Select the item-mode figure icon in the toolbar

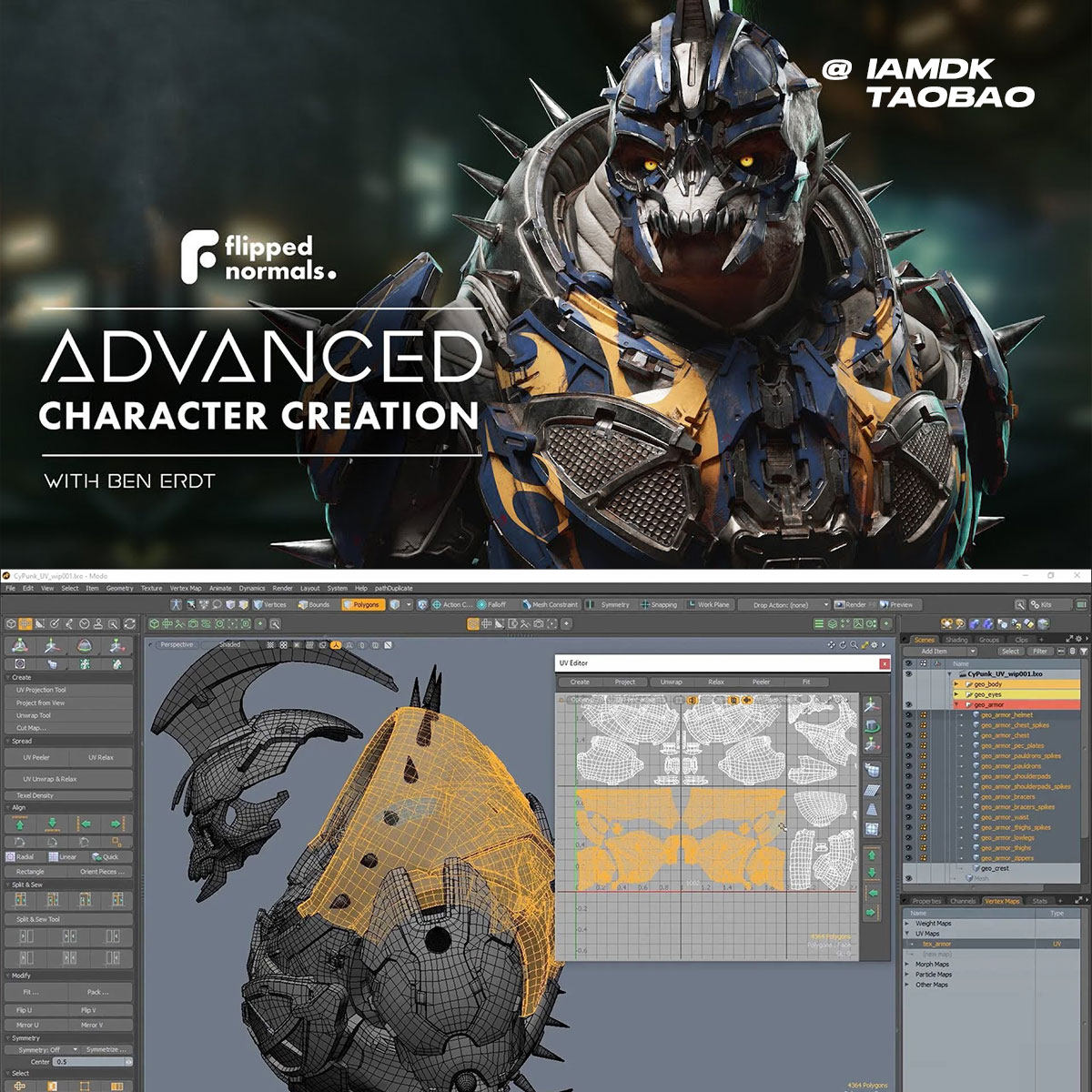tap(177, 603)
